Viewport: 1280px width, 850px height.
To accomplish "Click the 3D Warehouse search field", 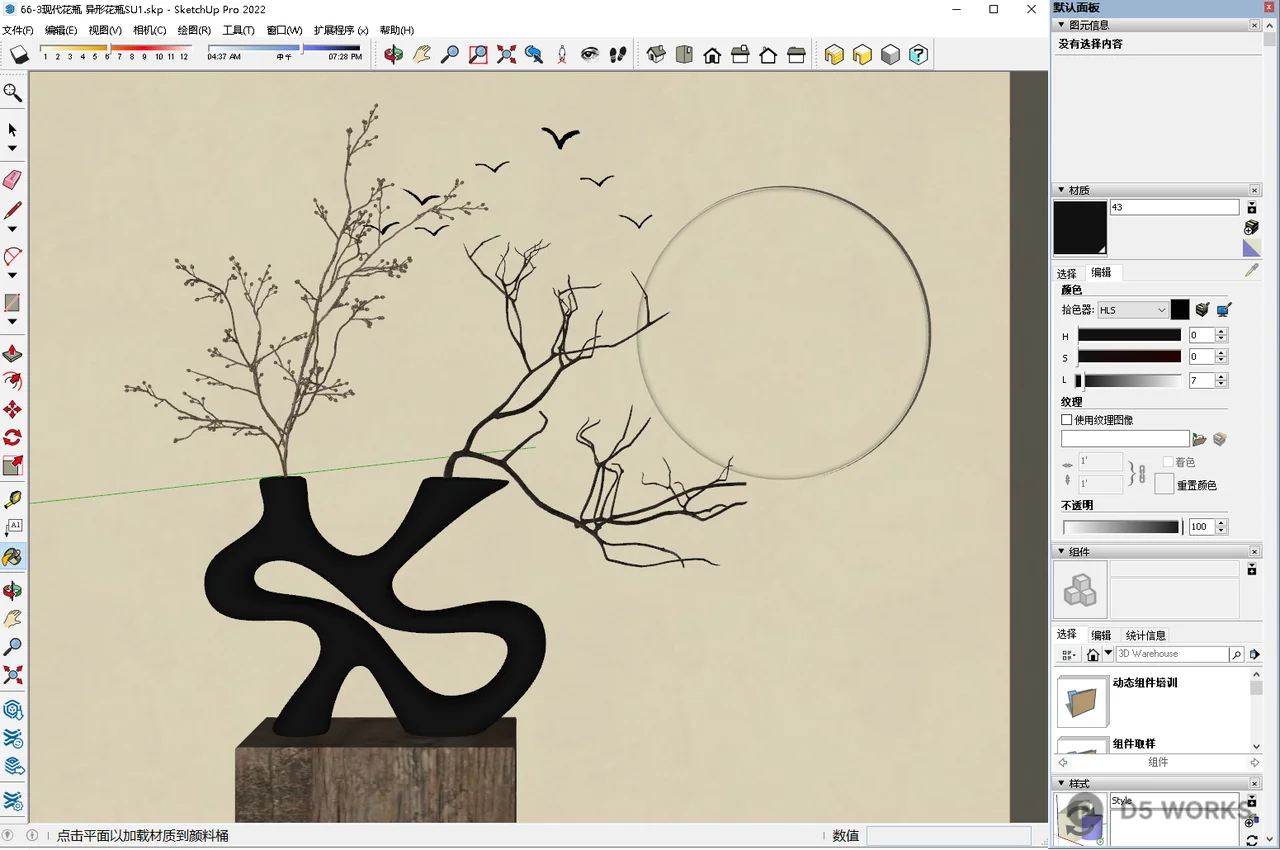I will [x=1172, y=654].
